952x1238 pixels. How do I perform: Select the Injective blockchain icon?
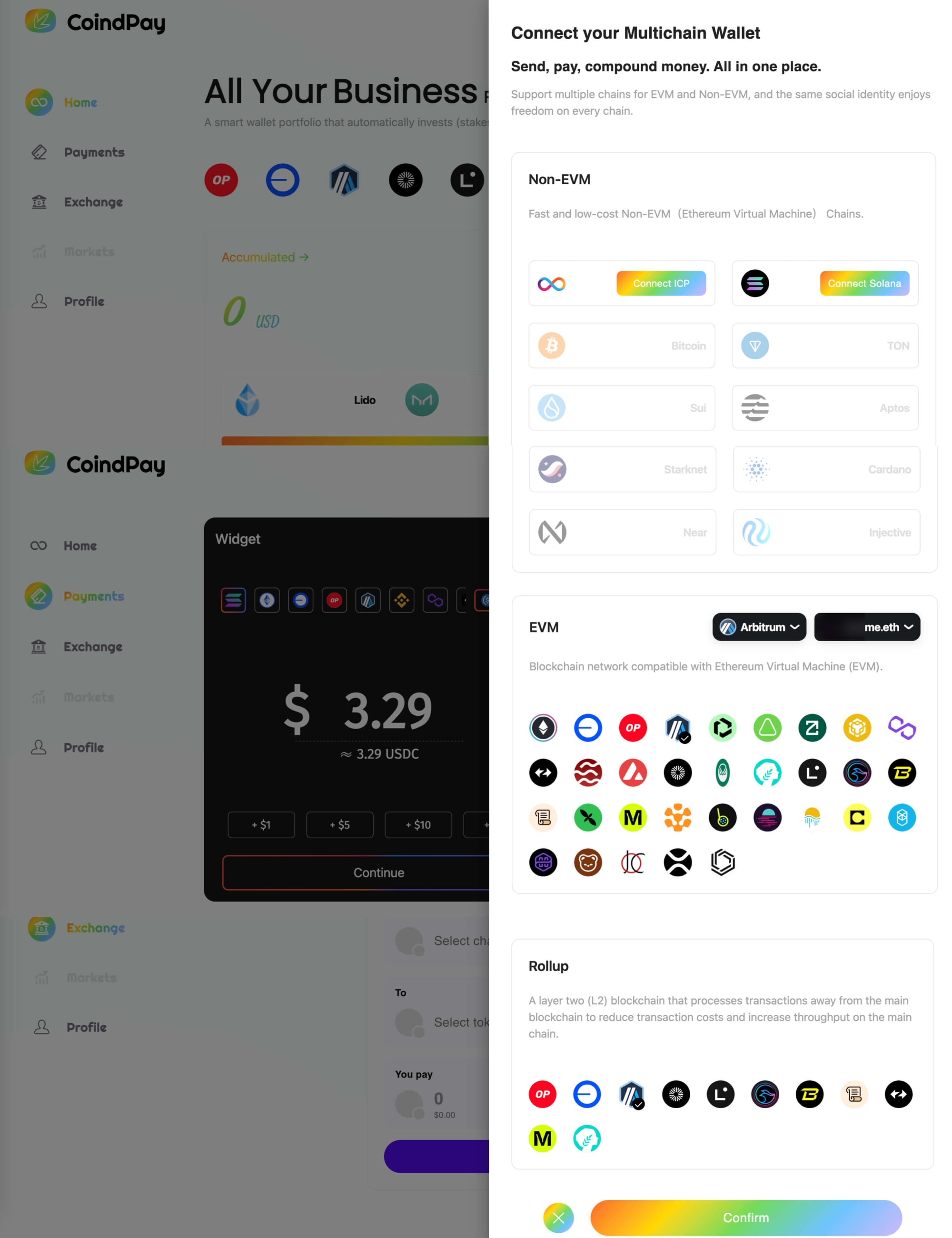point(756,531)
